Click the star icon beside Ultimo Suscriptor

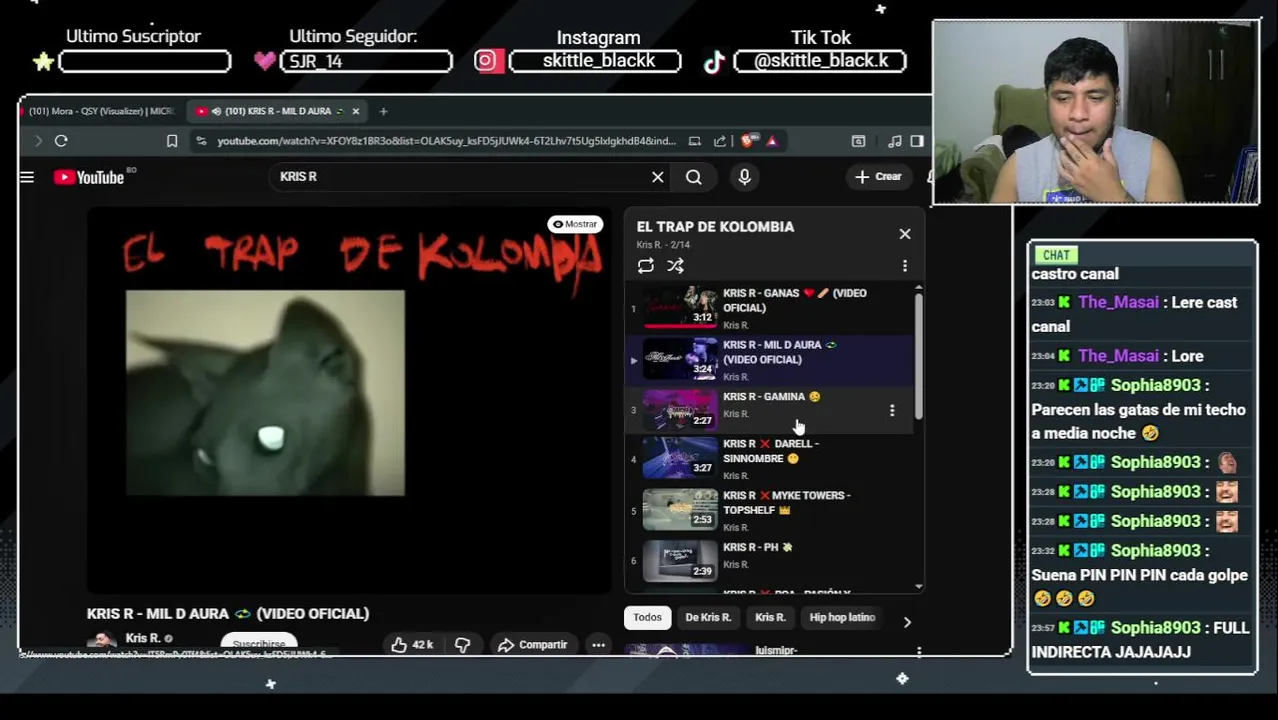[x=43, y=62]
